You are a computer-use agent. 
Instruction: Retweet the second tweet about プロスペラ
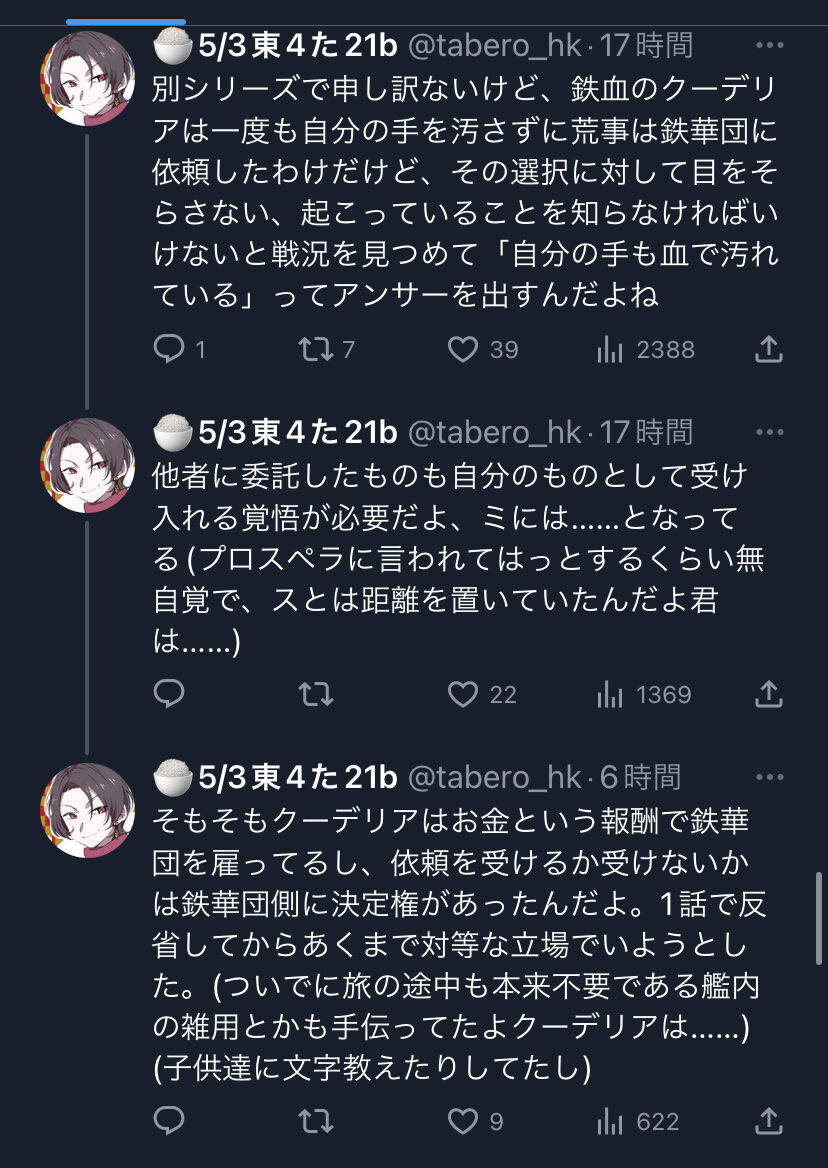[316, 694]
